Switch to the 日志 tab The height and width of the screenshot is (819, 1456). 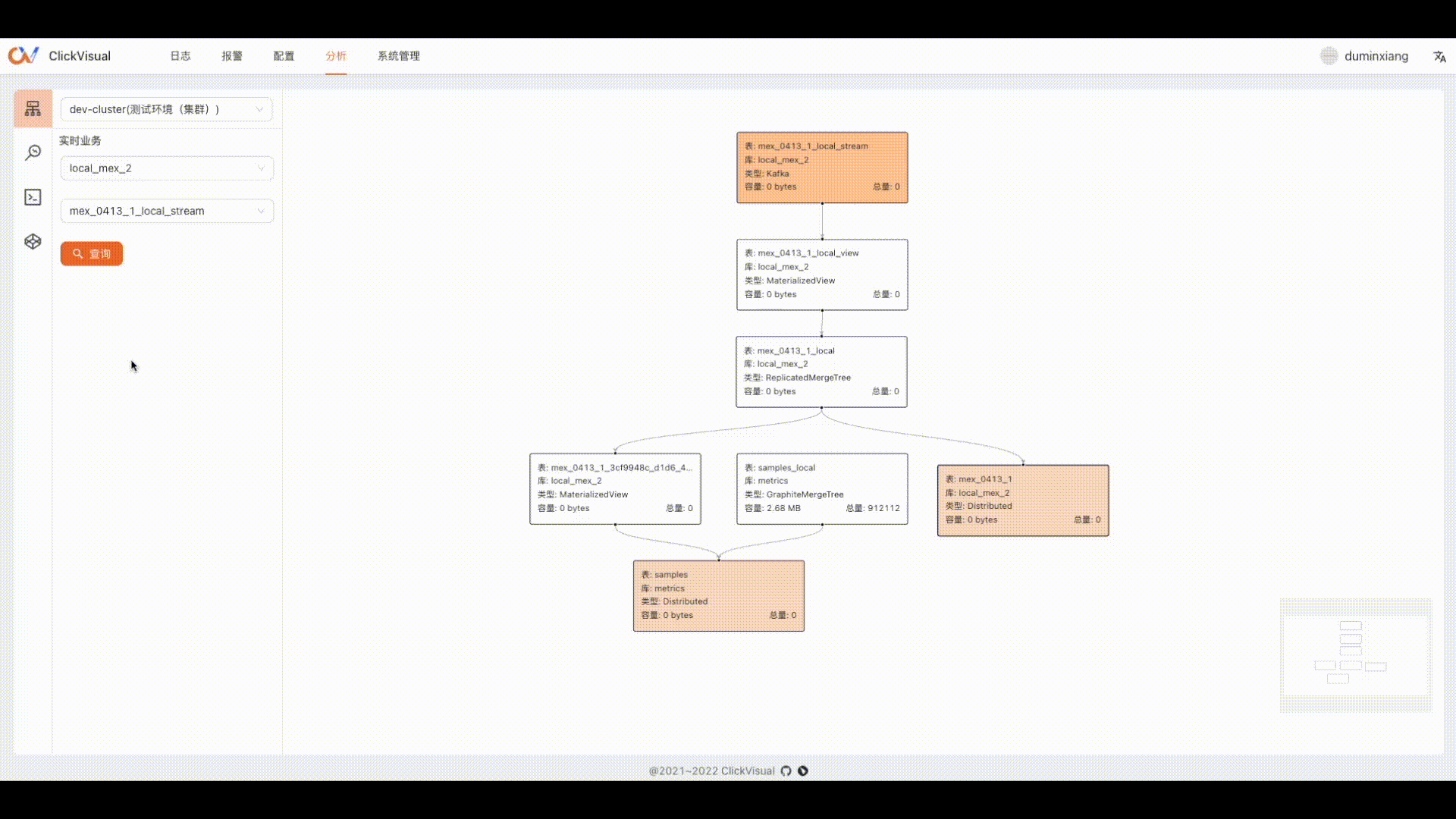[180, 56]
